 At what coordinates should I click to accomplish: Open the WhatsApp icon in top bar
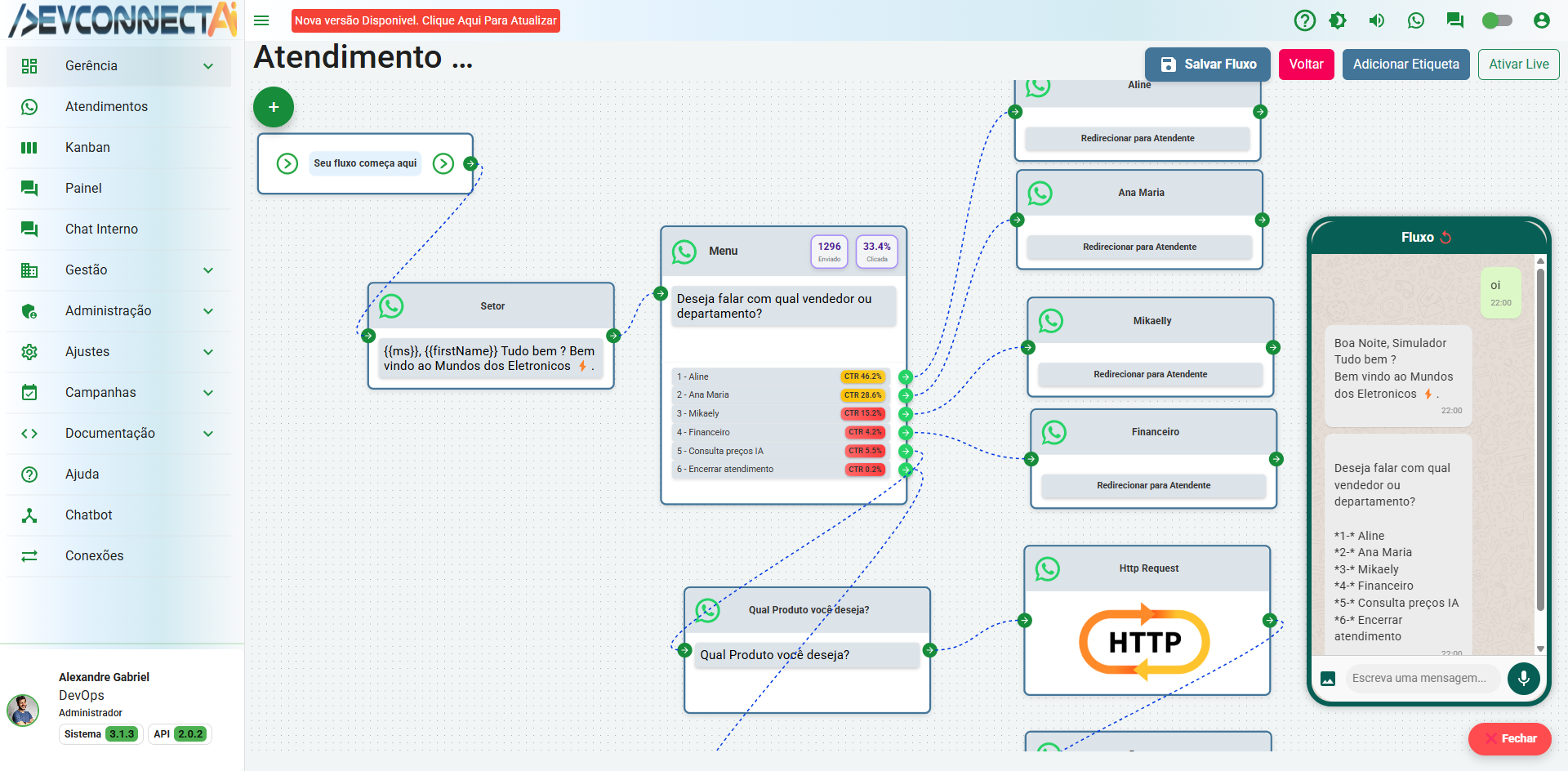click(x=1416, y=20)
